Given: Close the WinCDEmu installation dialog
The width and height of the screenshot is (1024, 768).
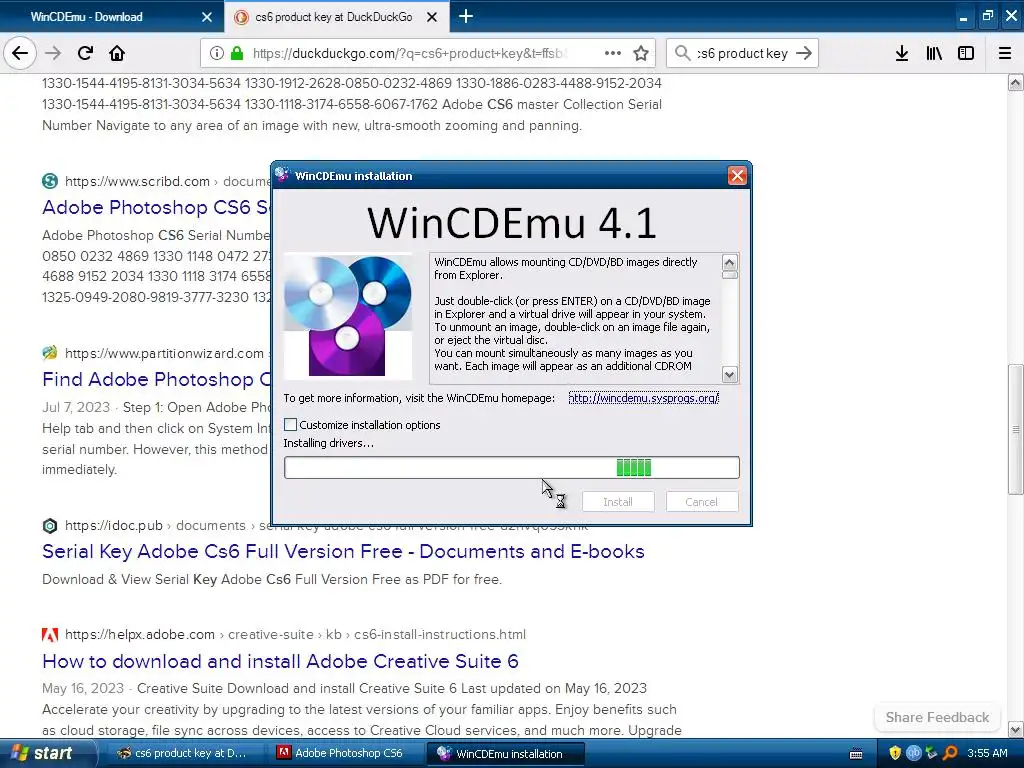Looking at the screenshot, I should 737,176.
